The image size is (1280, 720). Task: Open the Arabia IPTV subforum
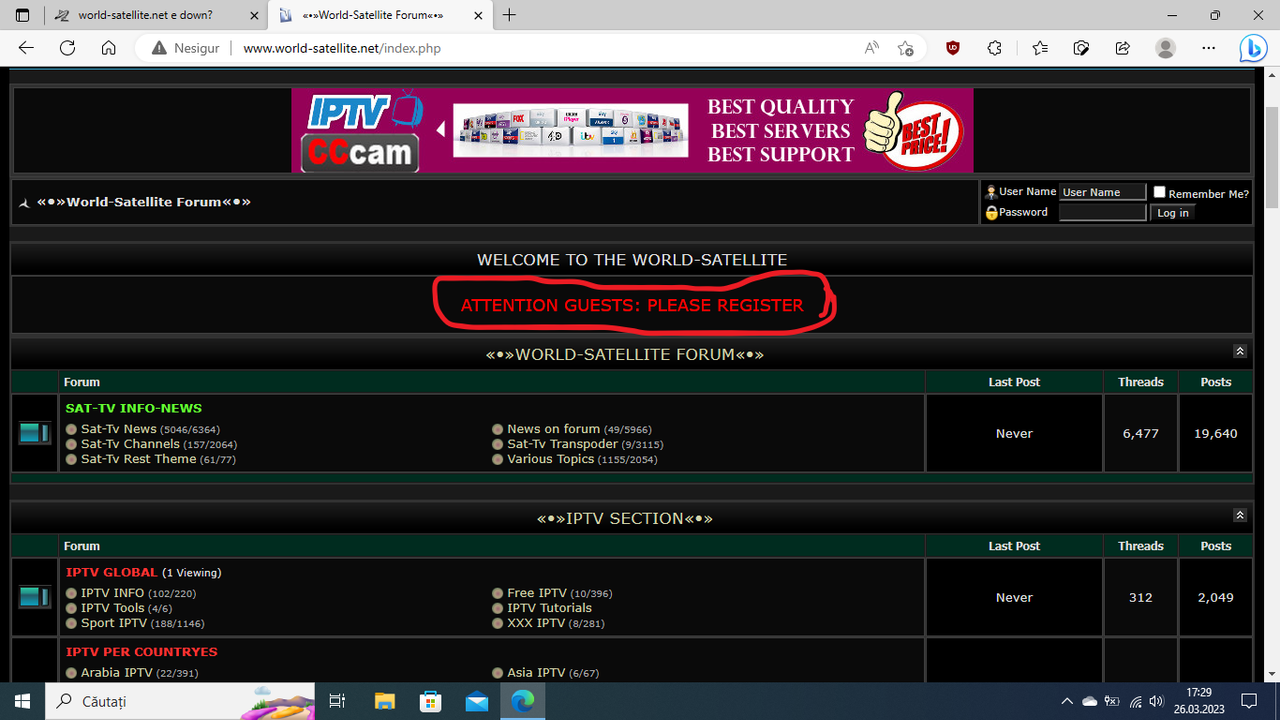click(x=117, y=673)
